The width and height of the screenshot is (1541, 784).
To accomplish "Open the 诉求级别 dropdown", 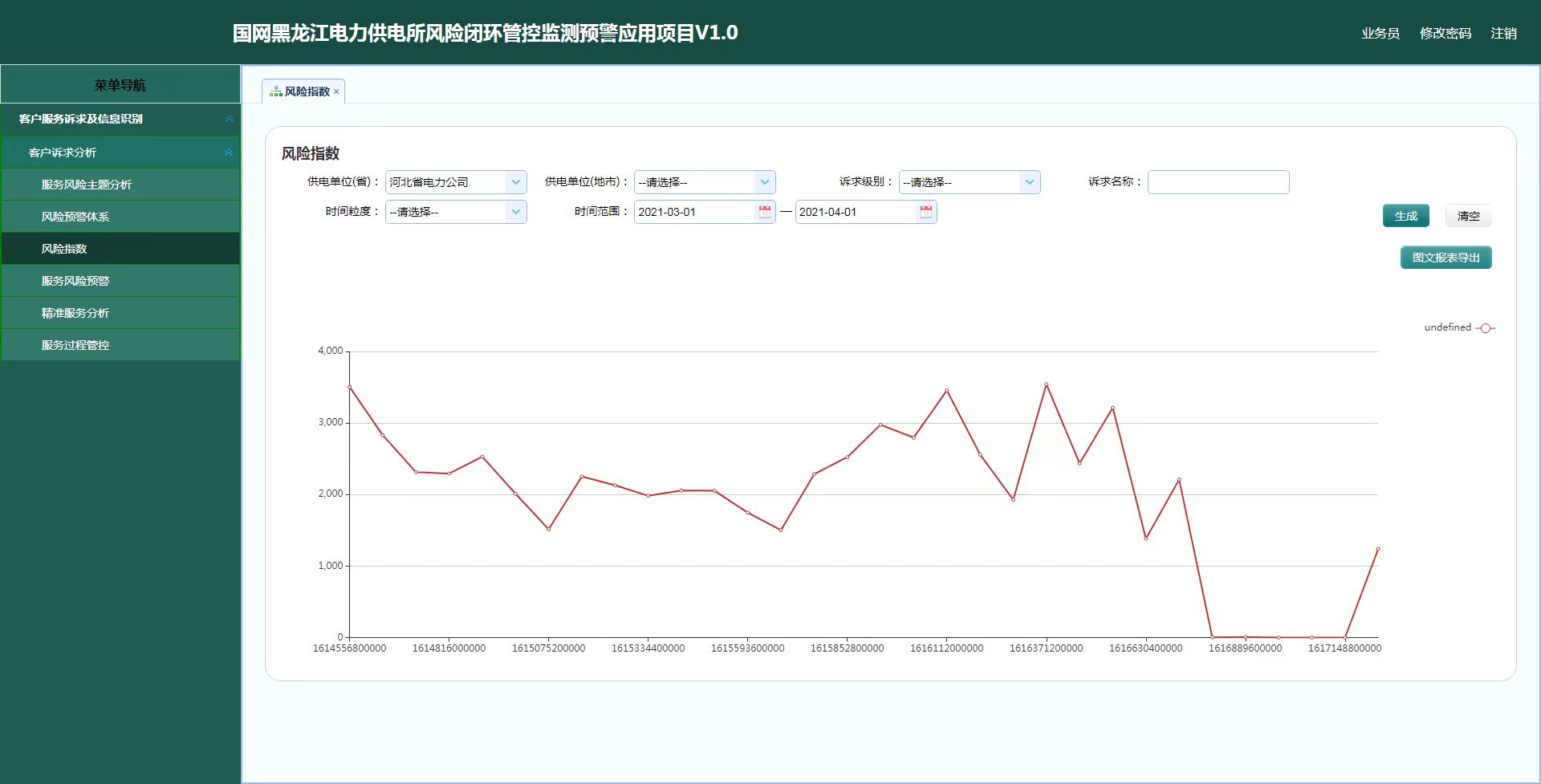I will pos(1030,182).
